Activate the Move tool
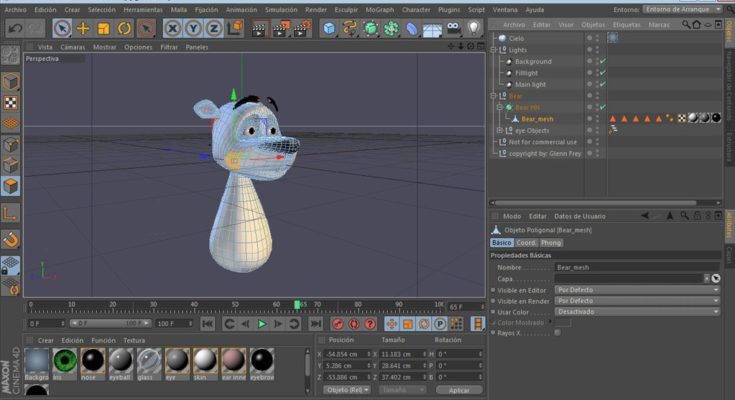 point(83,29)
